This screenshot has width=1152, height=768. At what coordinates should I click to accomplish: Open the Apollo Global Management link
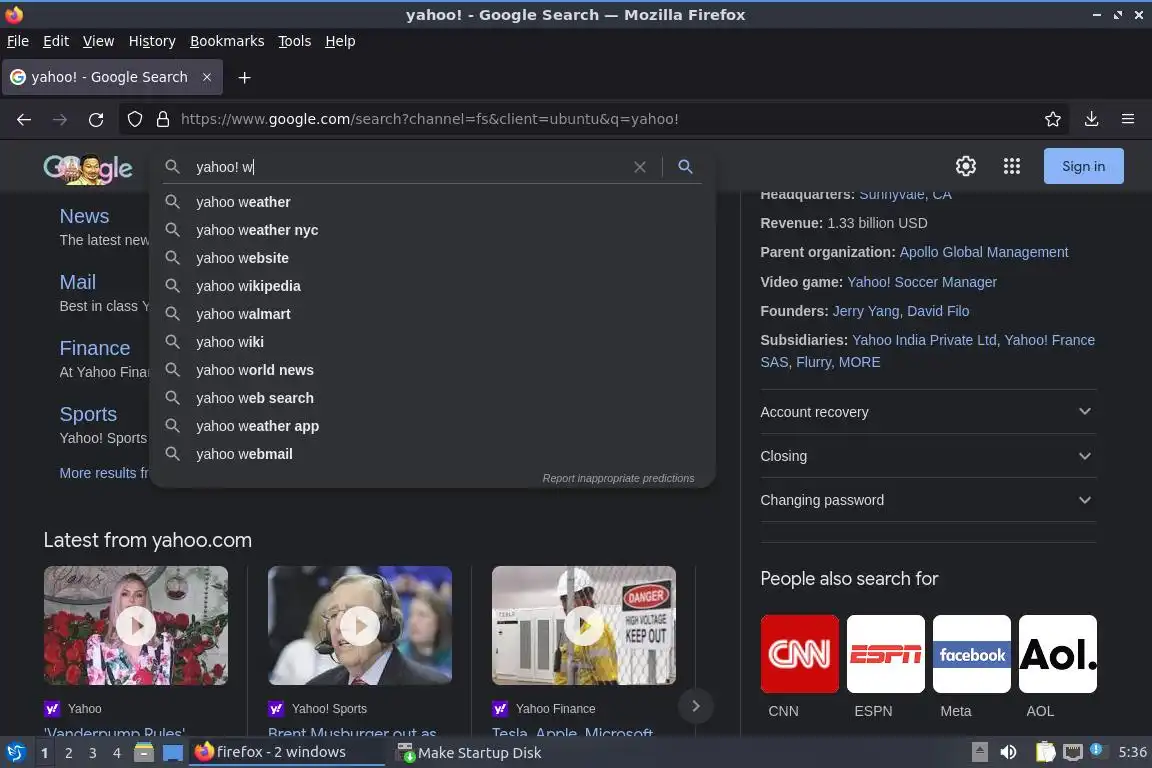(984, 252)
